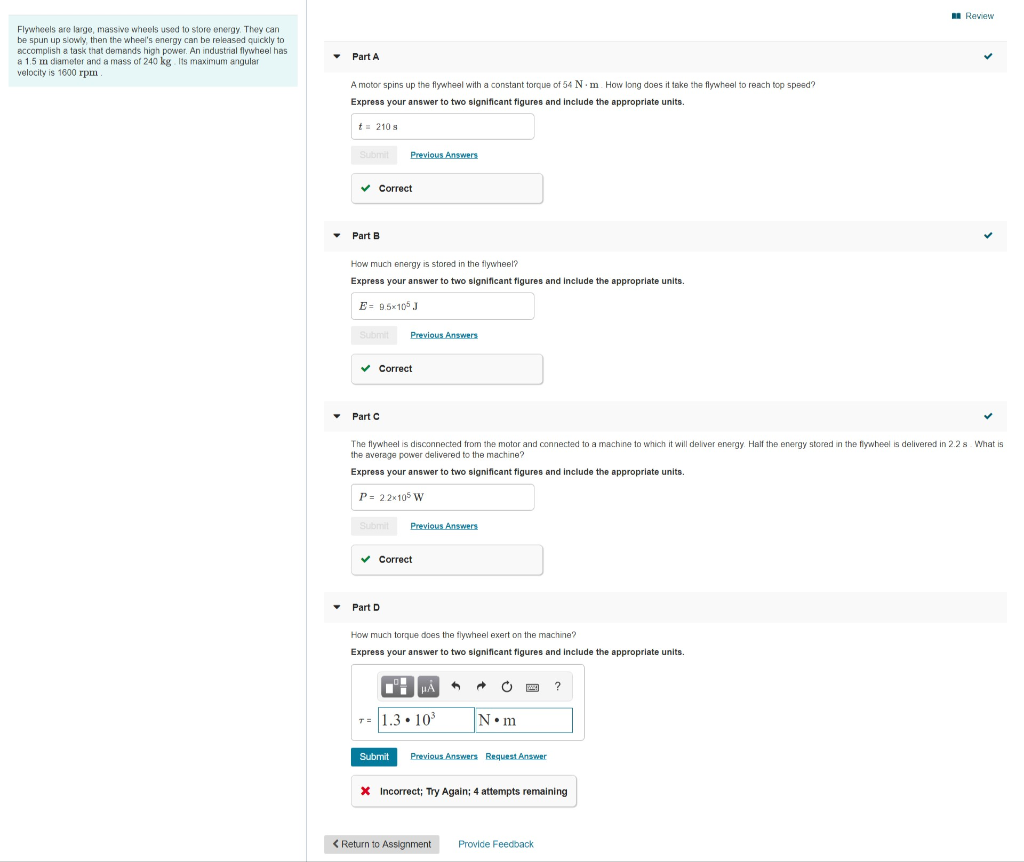This screenshot has width=1024, height=862.
Task: Select the red X incorrect icon
Action: [x=366, y=791]
